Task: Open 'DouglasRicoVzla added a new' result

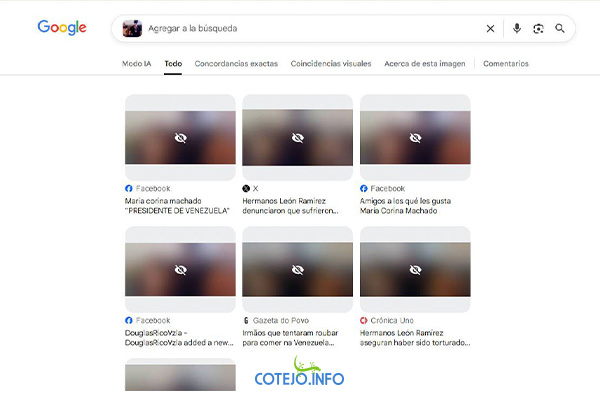Action: tap(179, 338)
